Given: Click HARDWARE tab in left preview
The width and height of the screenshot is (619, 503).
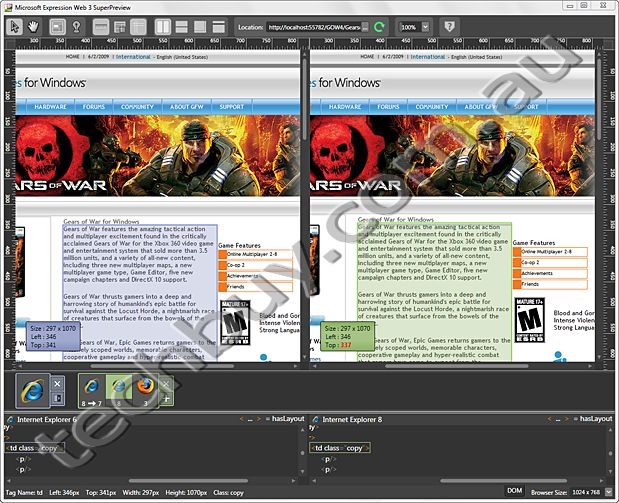Looking at the screenshot, I should pyautogui.click(x=50, y=107).
